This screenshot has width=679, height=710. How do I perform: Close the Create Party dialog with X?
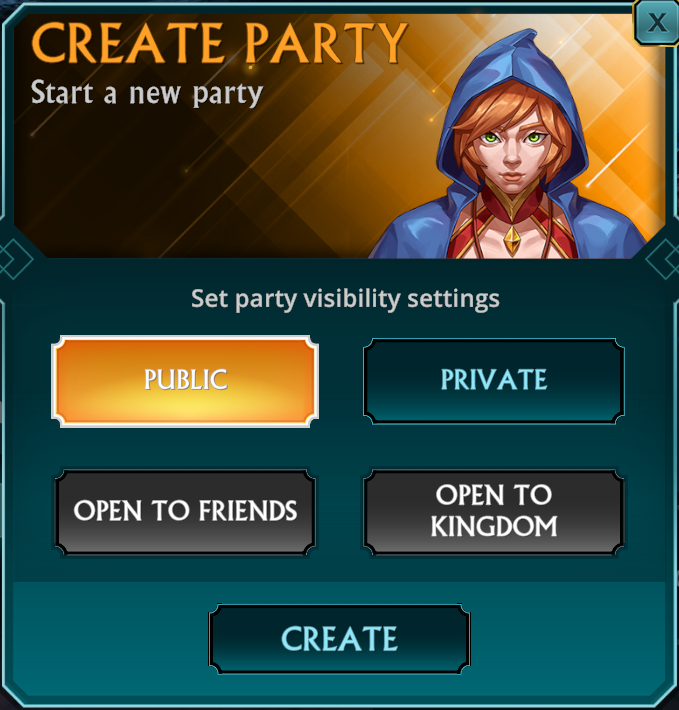click(x=656, y=23)
